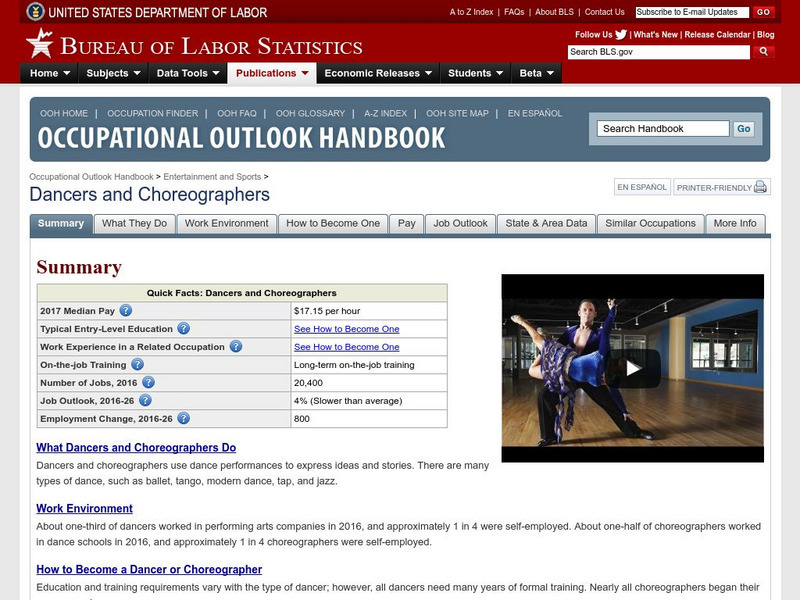Screen dimensions: 800x600
Task: Open the Work Environment tab
Action: click(227, 223)
